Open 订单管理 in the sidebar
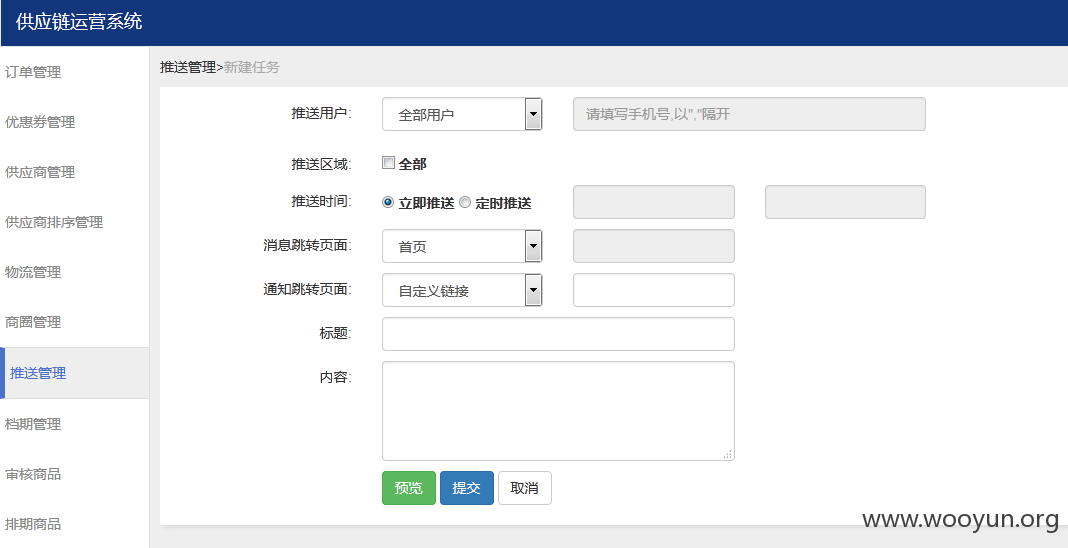1068x548 pixels. 33,72
